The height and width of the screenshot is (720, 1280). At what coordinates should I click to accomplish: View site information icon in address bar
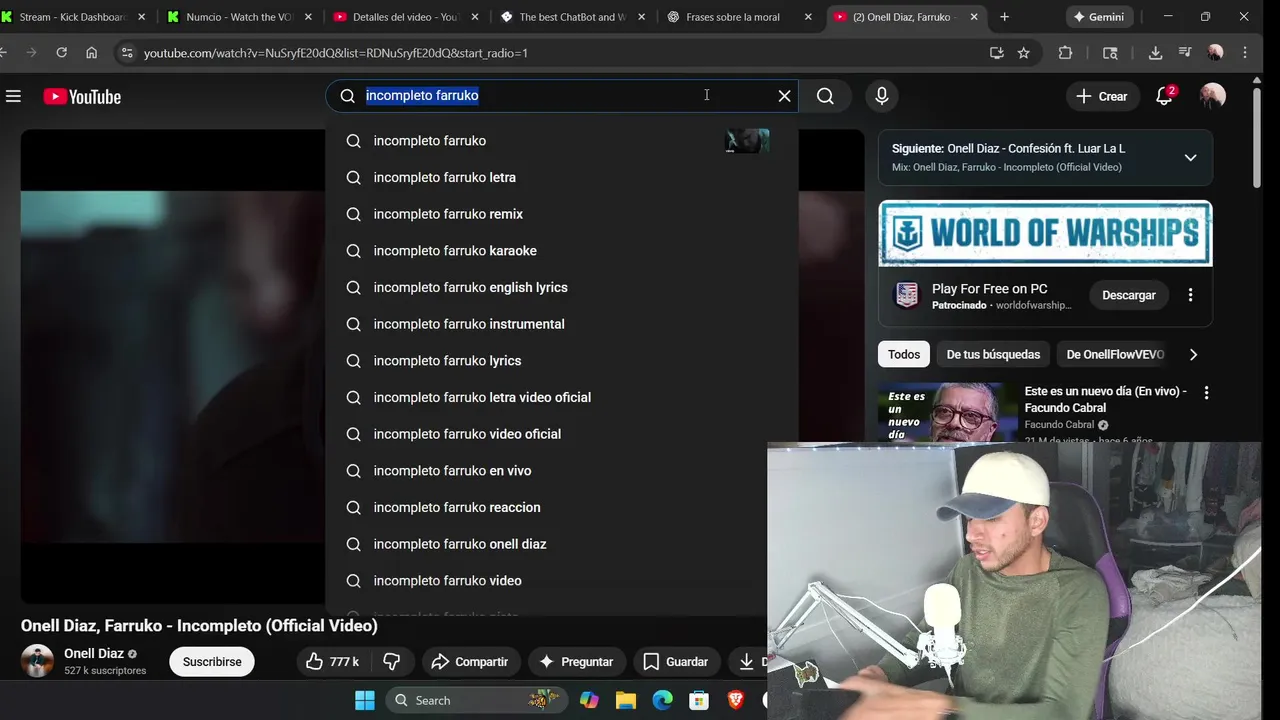pos(126,53)
